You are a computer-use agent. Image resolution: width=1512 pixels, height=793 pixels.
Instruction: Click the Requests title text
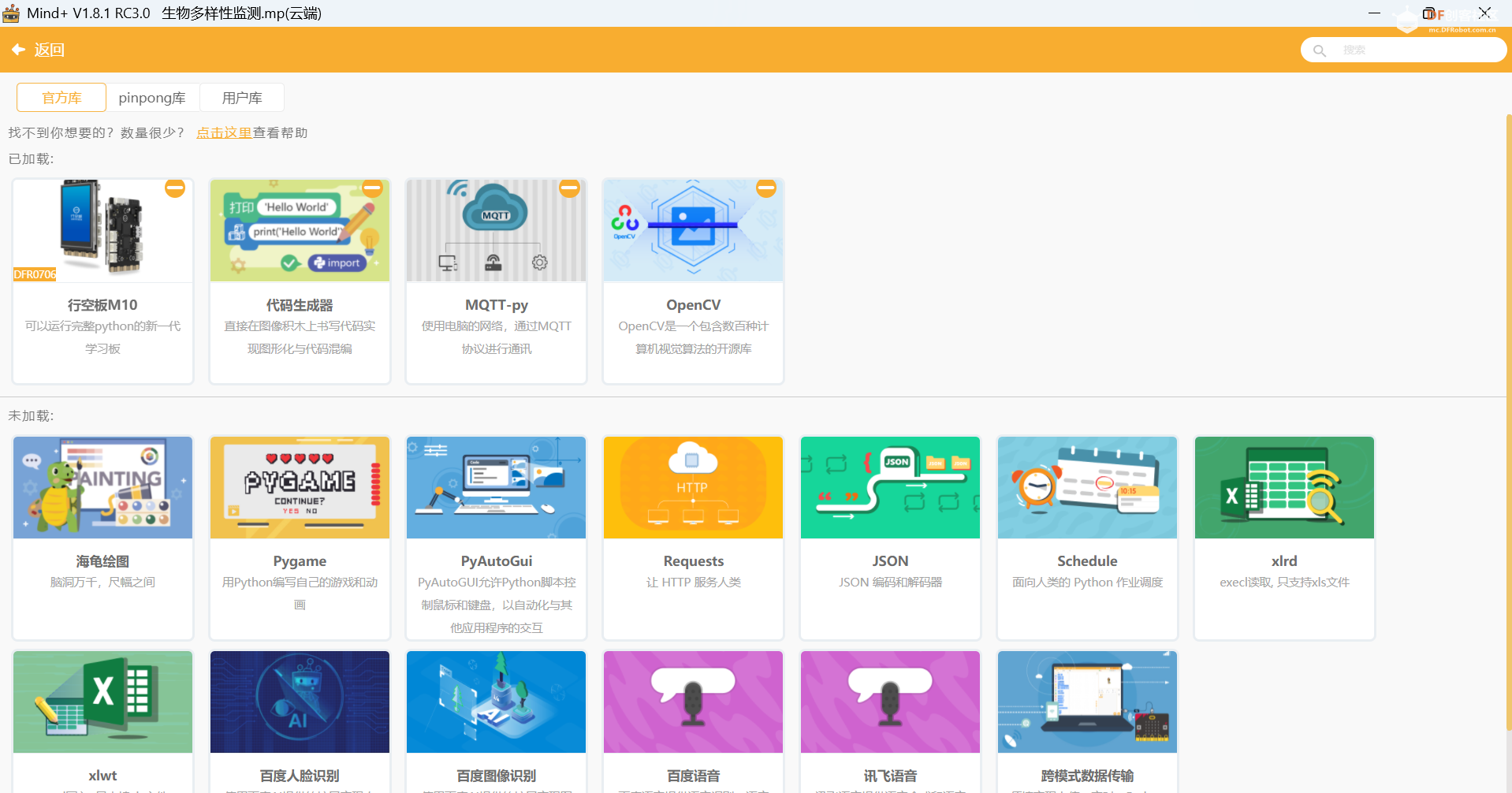pyautogui.click(x=694, y=561)
